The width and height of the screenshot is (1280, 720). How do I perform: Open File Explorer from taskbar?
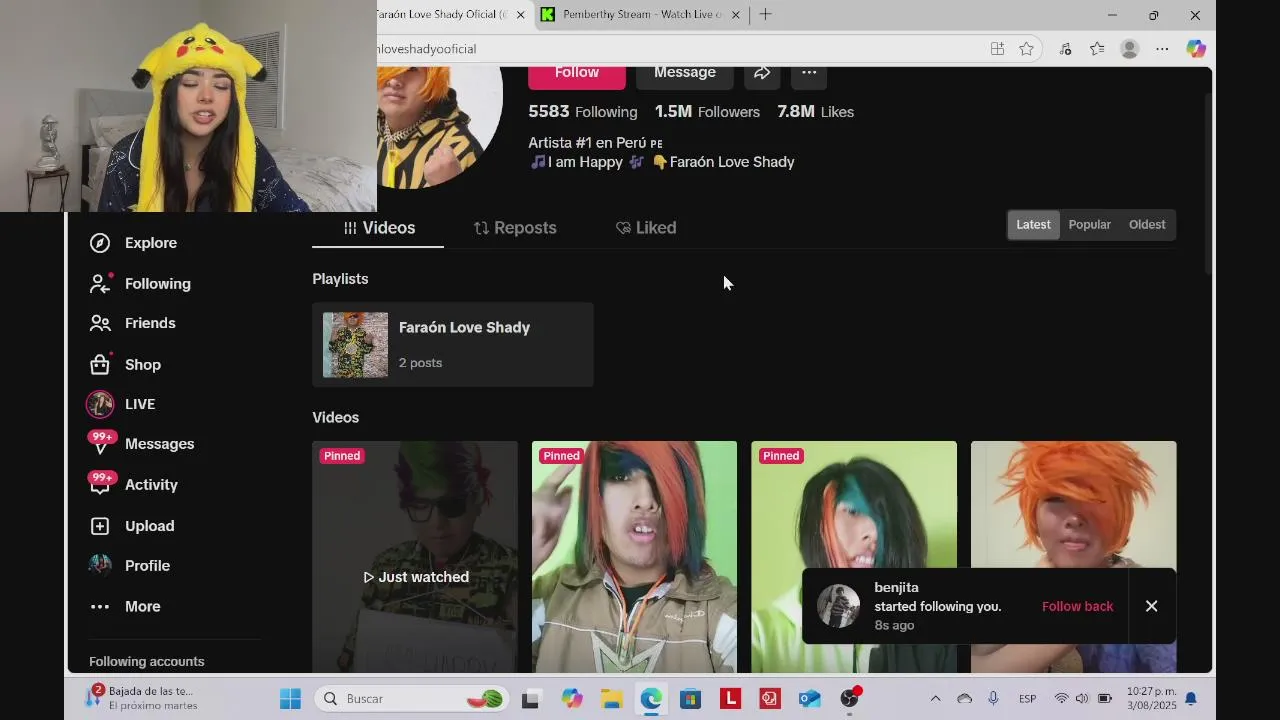[611, 699]
